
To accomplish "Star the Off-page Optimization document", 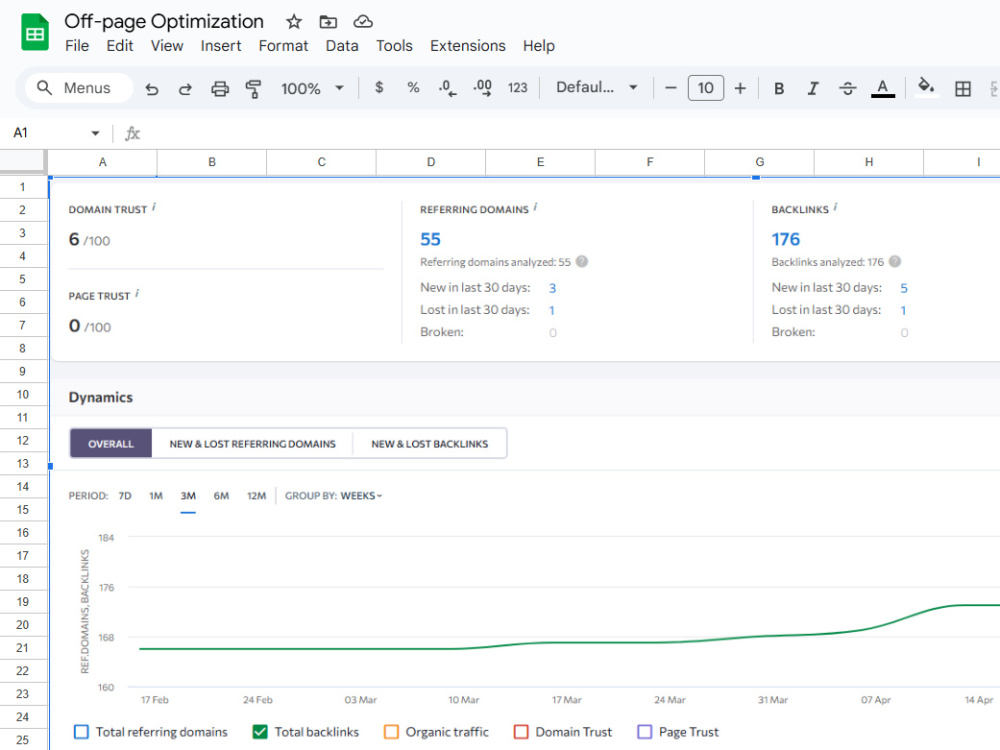I will [293, 22].
